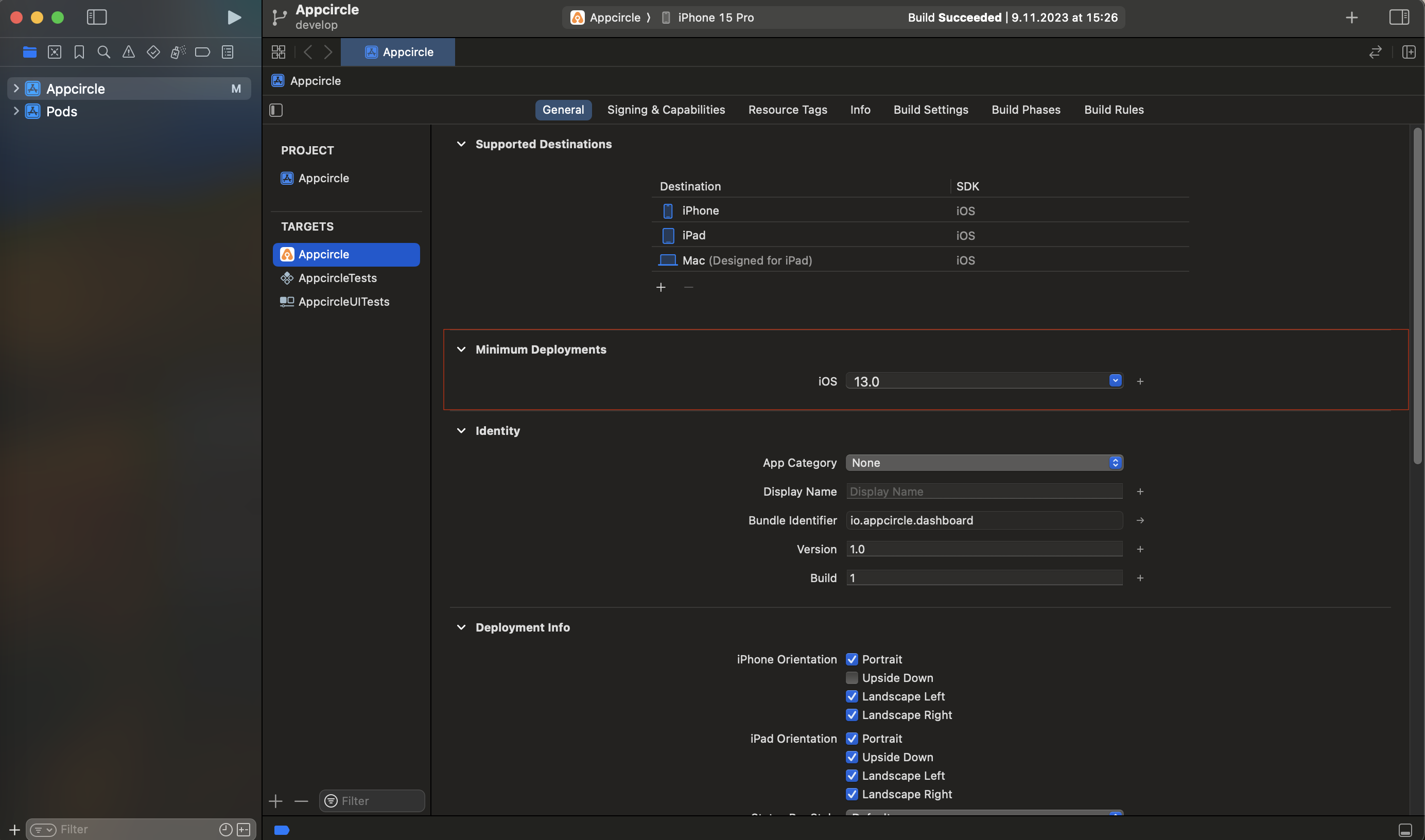This screenshot has width=1425, height=840.
Task: Show recently changed files filter
Action: 225,829
